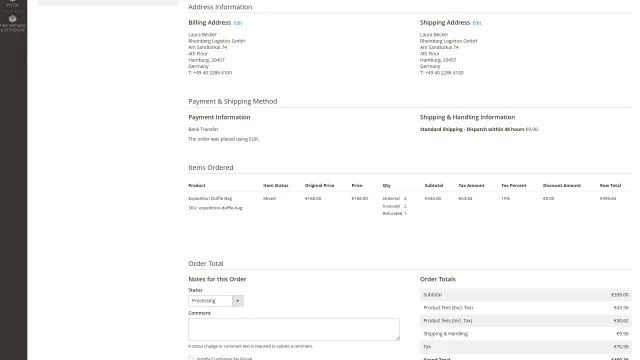Tick the Notify Customer by Email checkbox

[191, 359]
